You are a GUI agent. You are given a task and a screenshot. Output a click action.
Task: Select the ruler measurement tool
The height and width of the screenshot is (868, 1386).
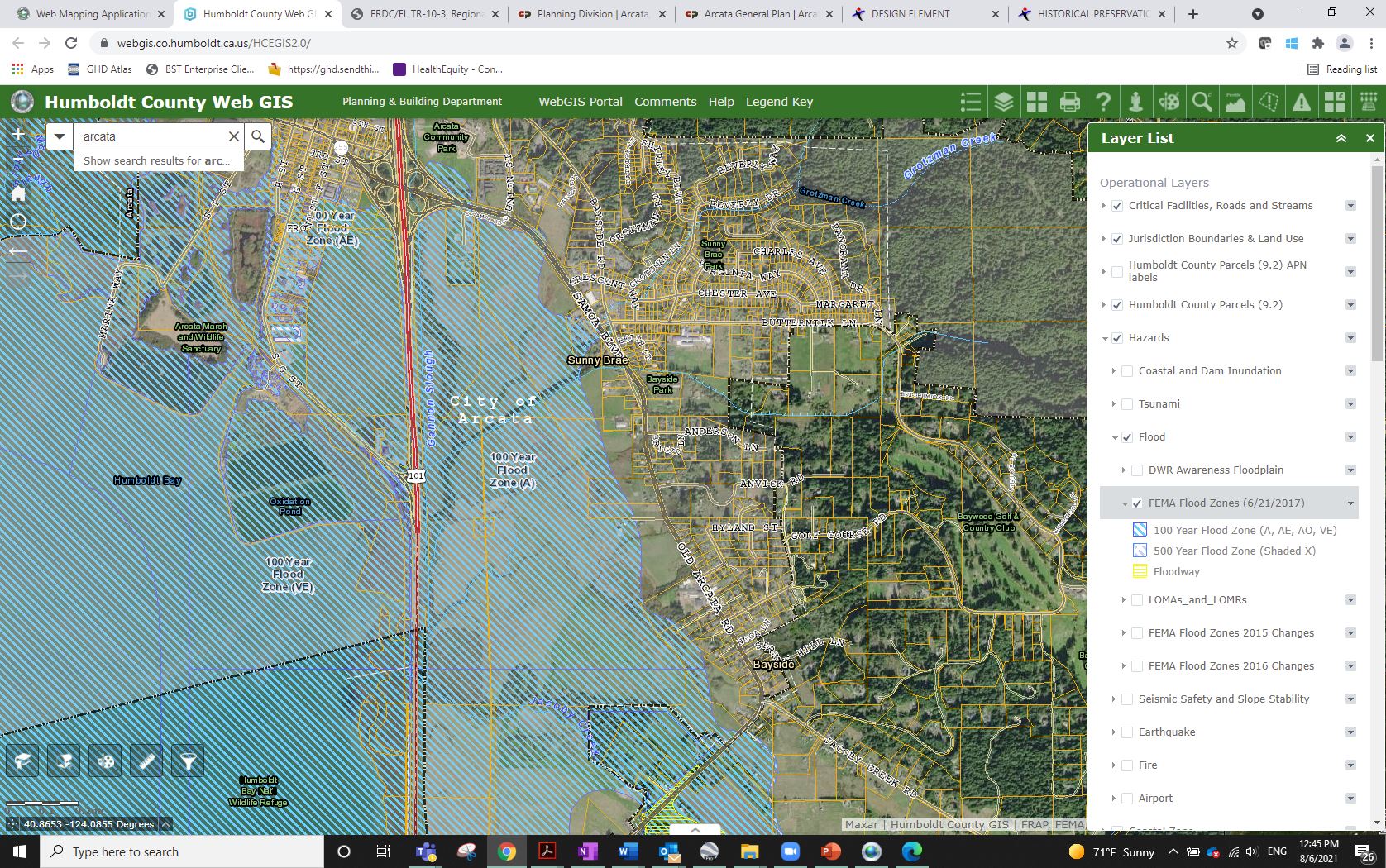[x=147, y=761]
